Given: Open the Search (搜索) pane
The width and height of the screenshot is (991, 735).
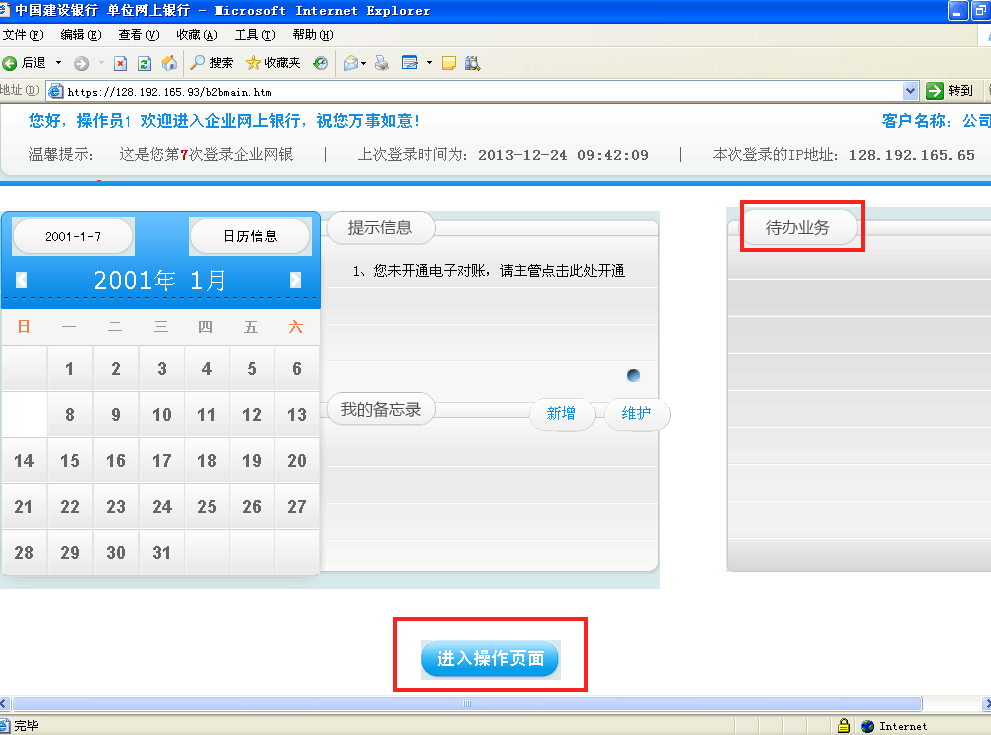Looking at the screenshot, I should pos(212,63).
